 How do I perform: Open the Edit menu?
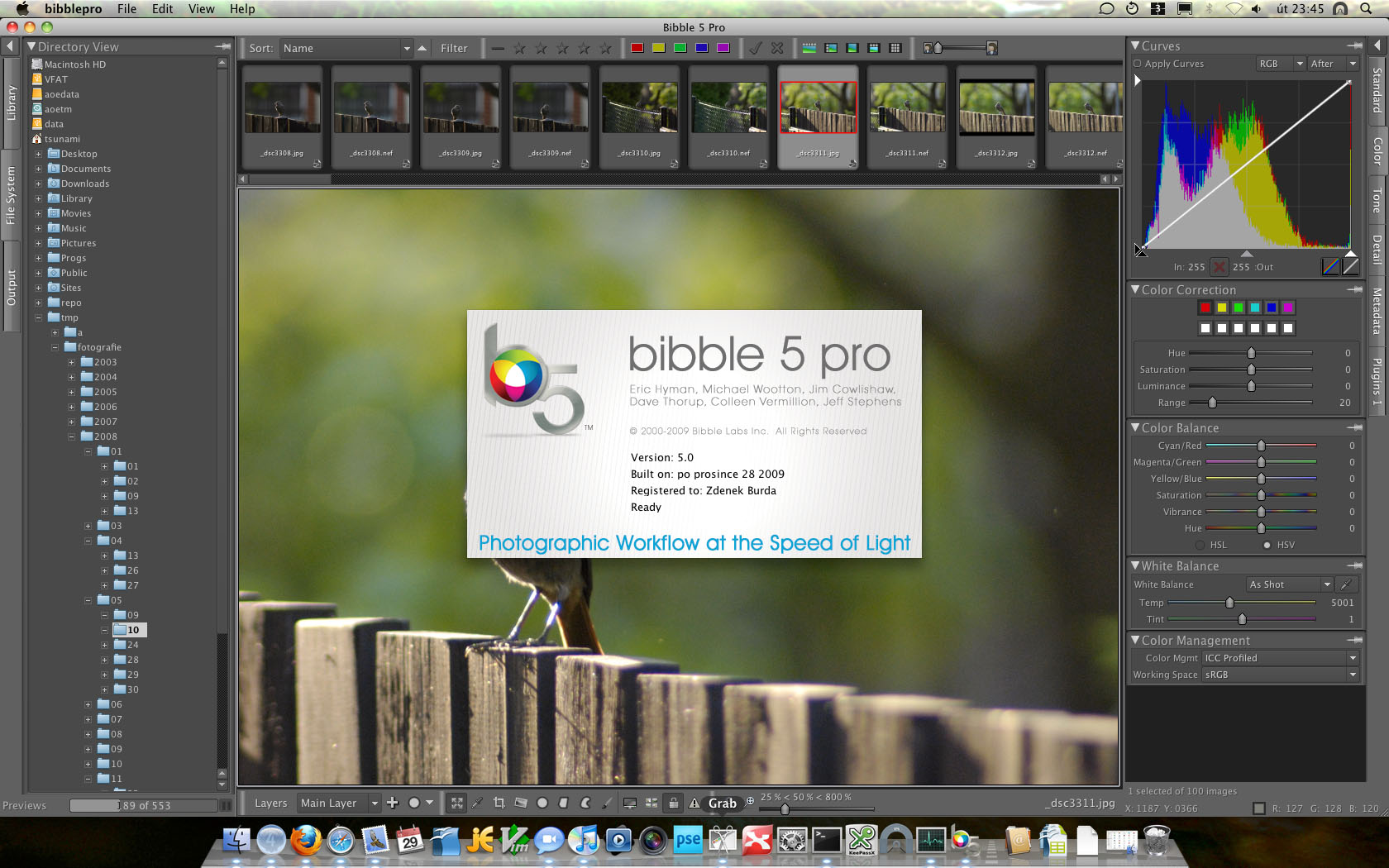coord(162,8)
